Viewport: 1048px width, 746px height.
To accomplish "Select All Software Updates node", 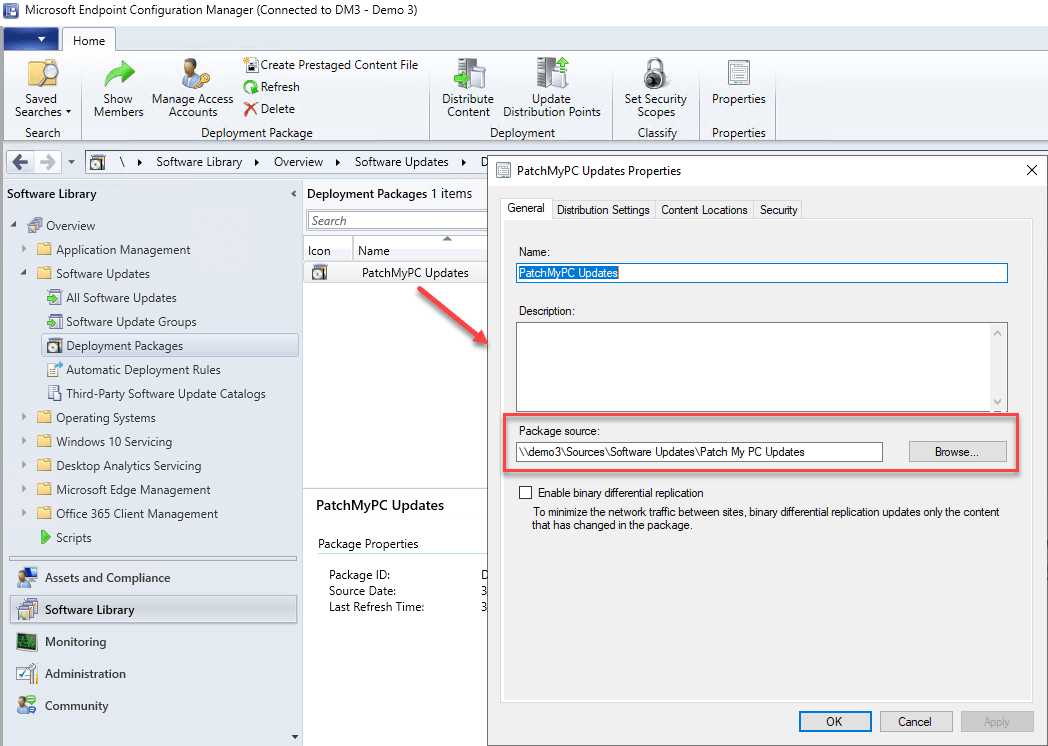I will click(121, 298).
